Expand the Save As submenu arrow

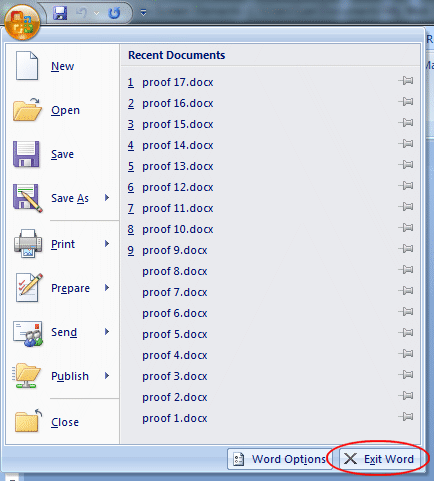pos(107,198)
